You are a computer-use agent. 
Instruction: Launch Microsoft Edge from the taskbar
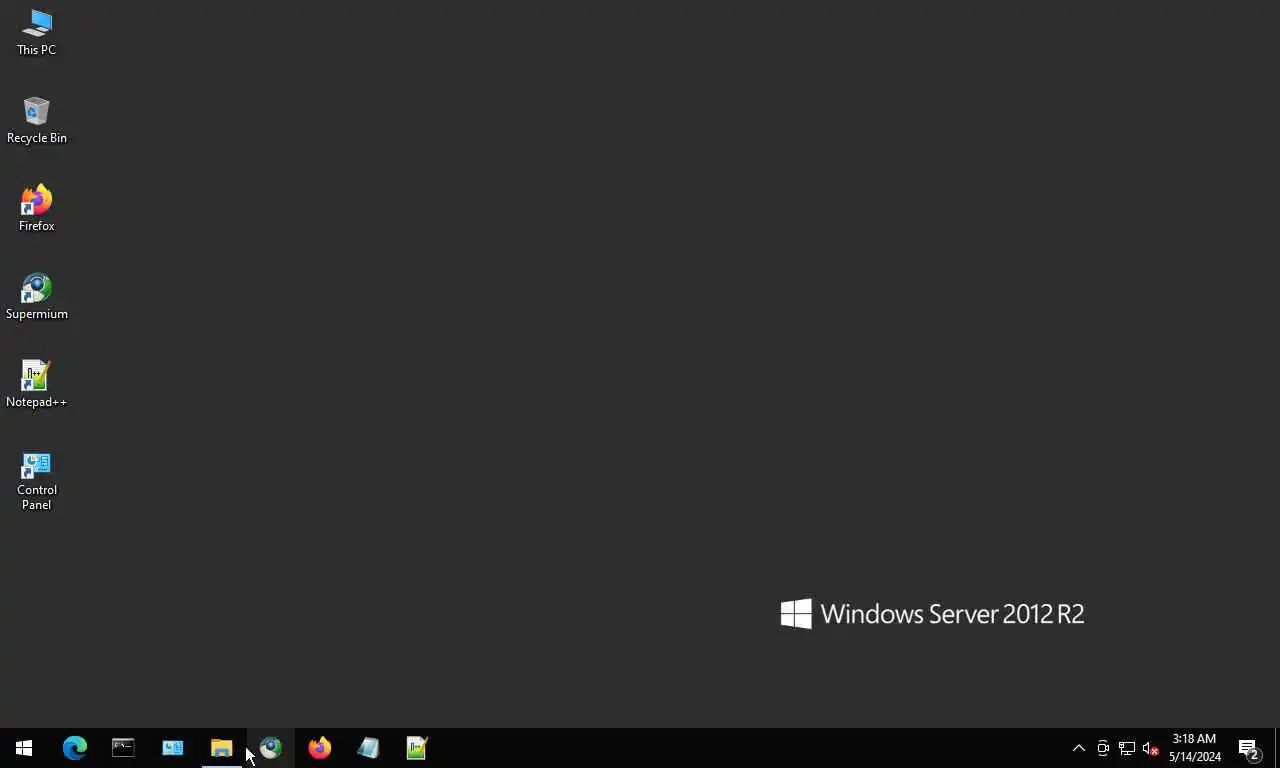pyautogui.click(x=75, y=748)
